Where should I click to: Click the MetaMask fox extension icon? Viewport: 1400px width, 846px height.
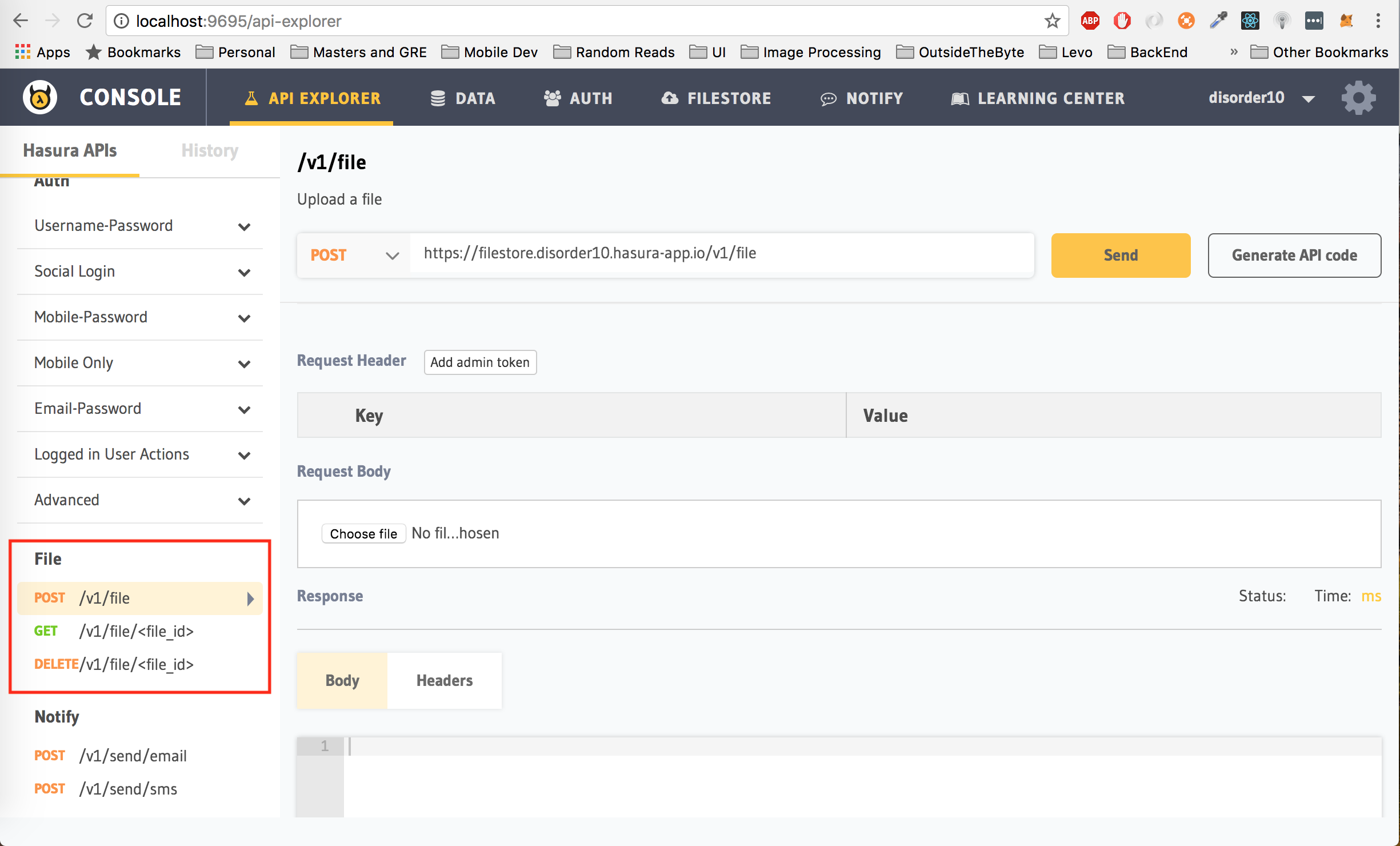[1346, 21]
